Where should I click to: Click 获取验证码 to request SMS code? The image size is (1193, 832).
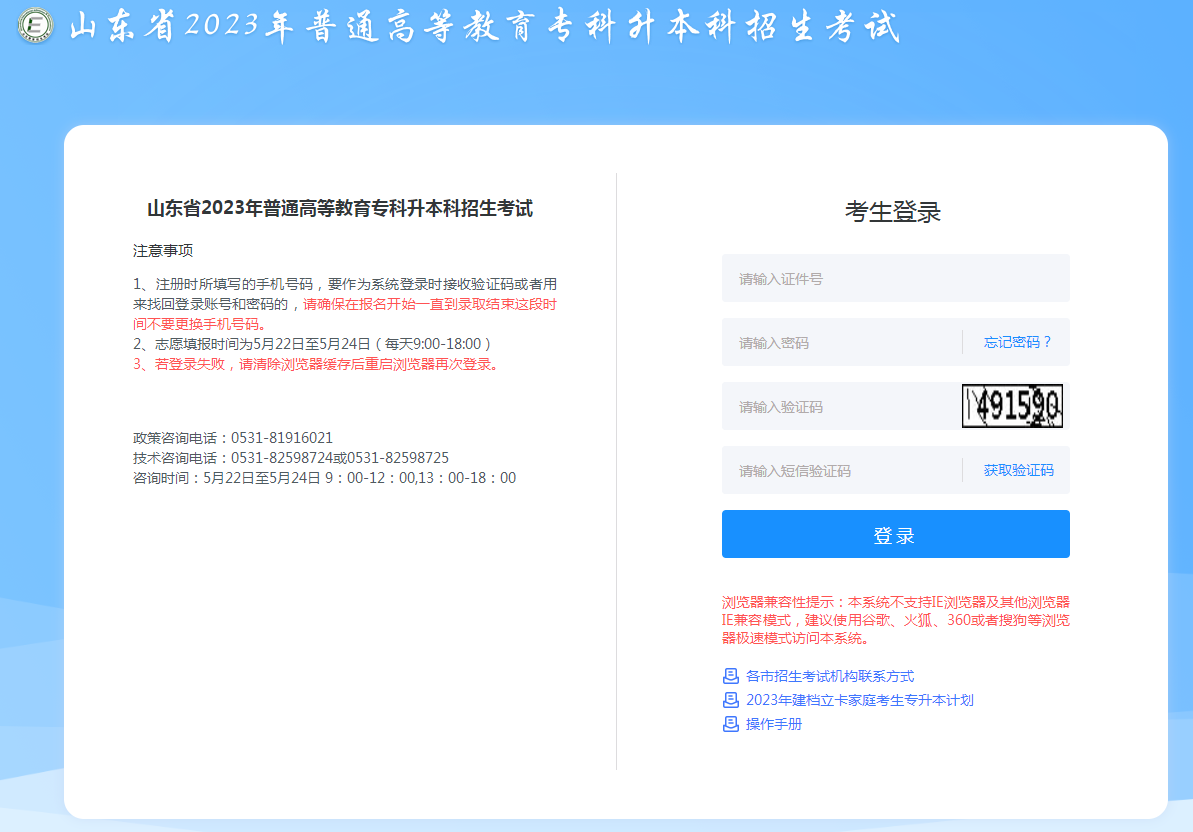coord(1016,470)
